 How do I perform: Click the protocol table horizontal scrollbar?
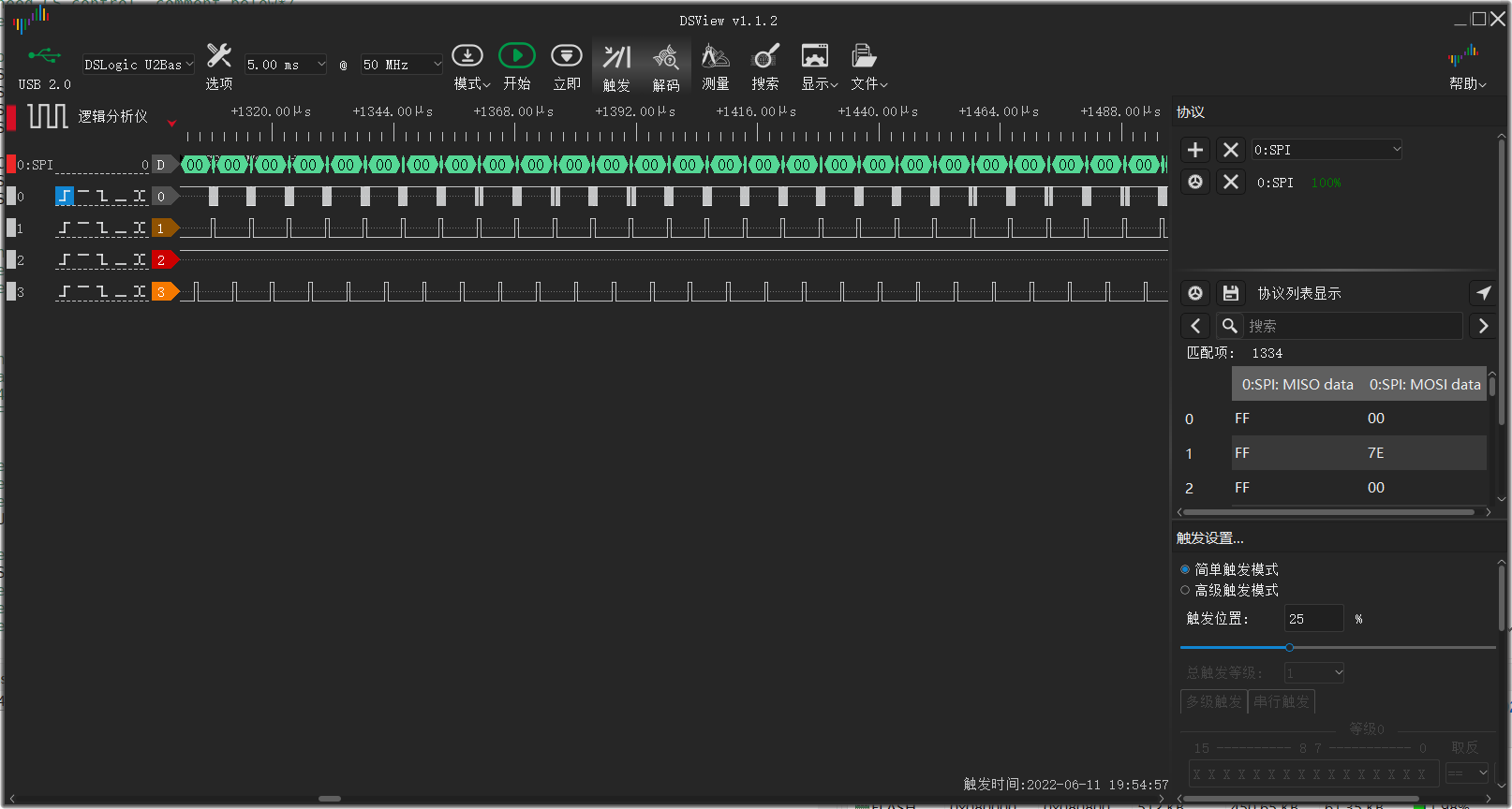click(x=1328, y=512)
